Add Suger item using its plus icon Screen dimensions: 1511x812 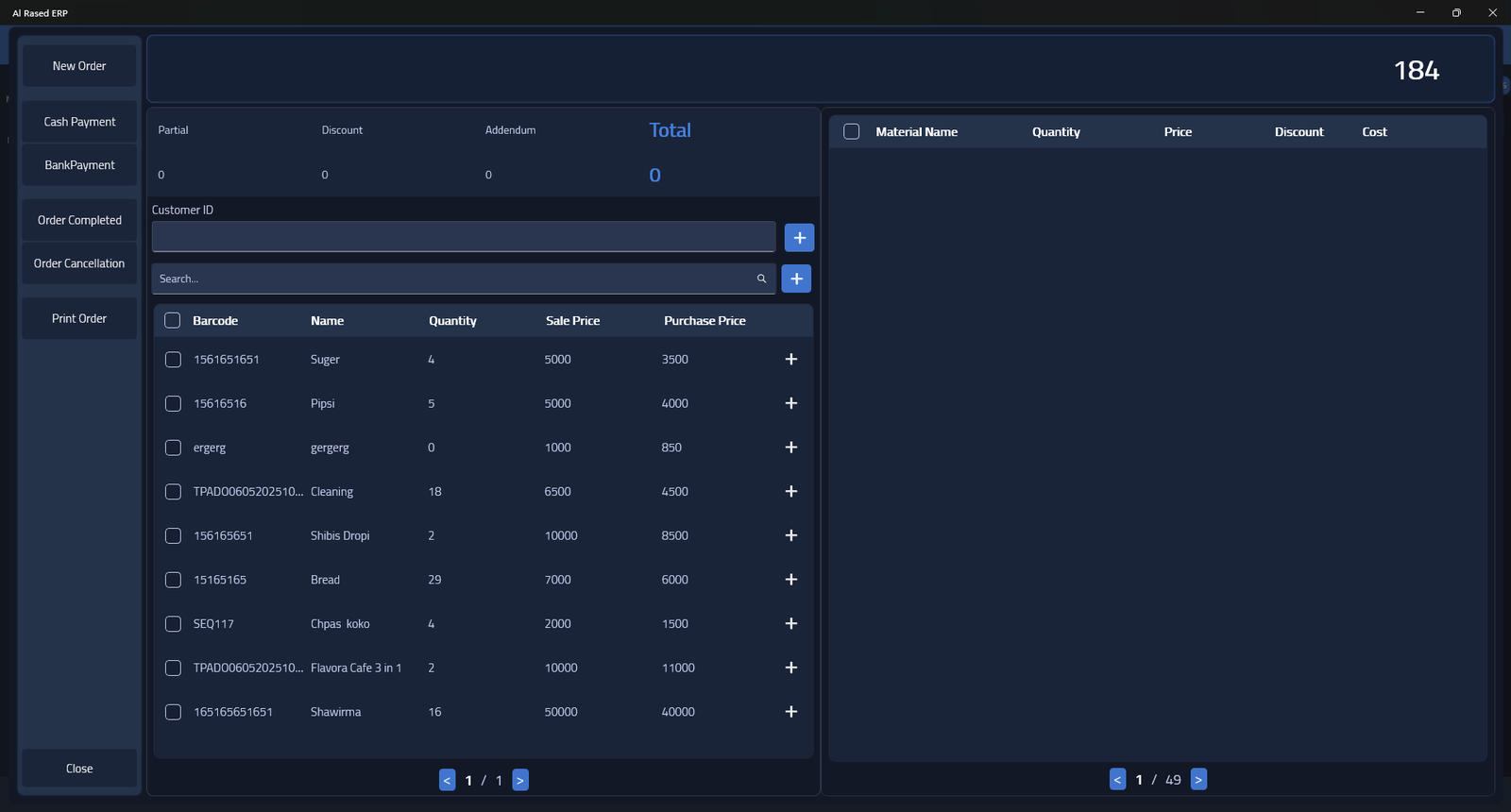pyautogui.click(x=791, y=359)
